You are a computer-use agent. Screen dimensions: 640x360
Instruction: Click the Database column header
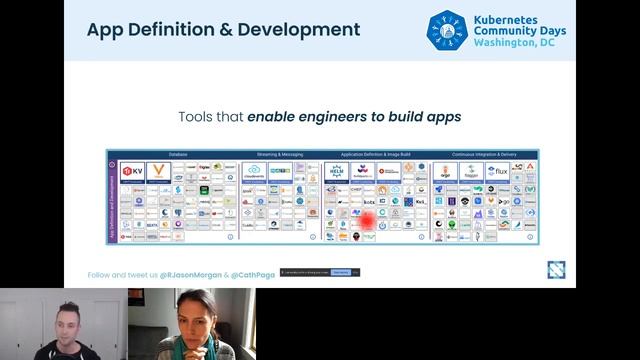(178, 155)
